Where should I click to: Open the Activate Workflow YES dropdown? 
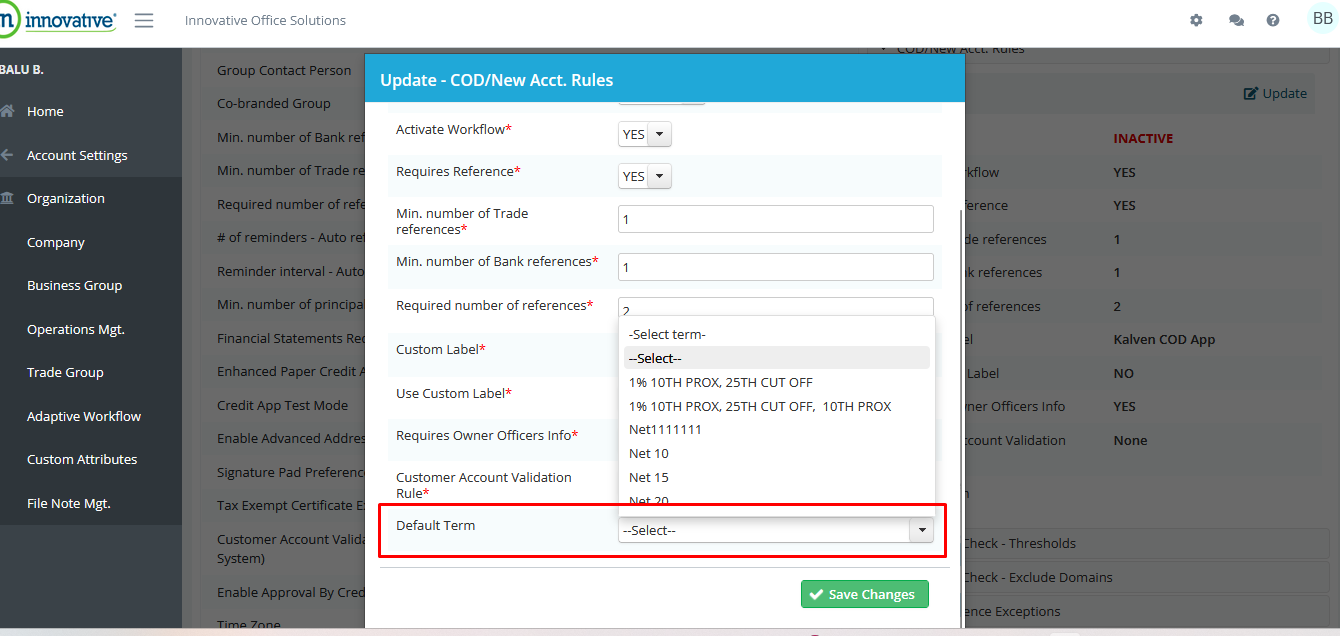tap(645, 134)
